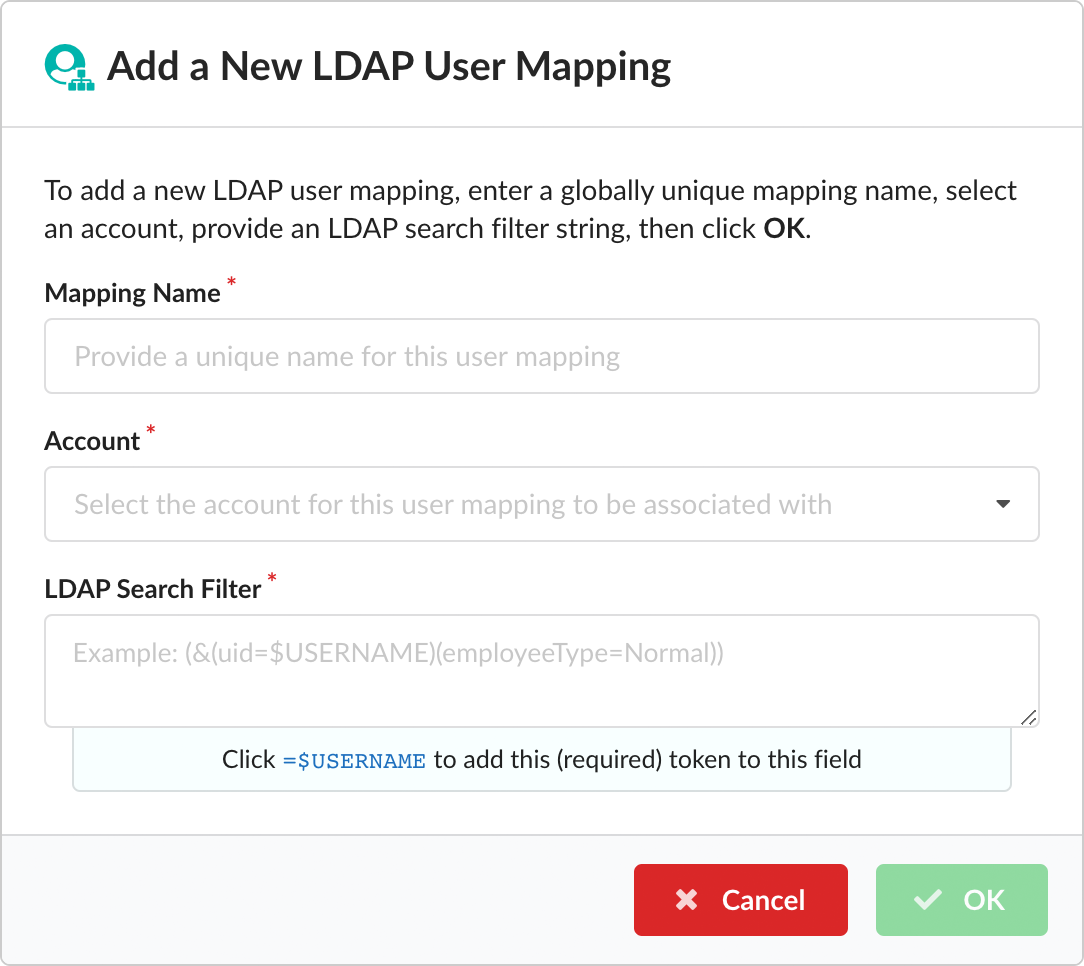The image size is (1084, 966).
Task: Click the teal user silhouette in the header icon
Action: point(62,60)
